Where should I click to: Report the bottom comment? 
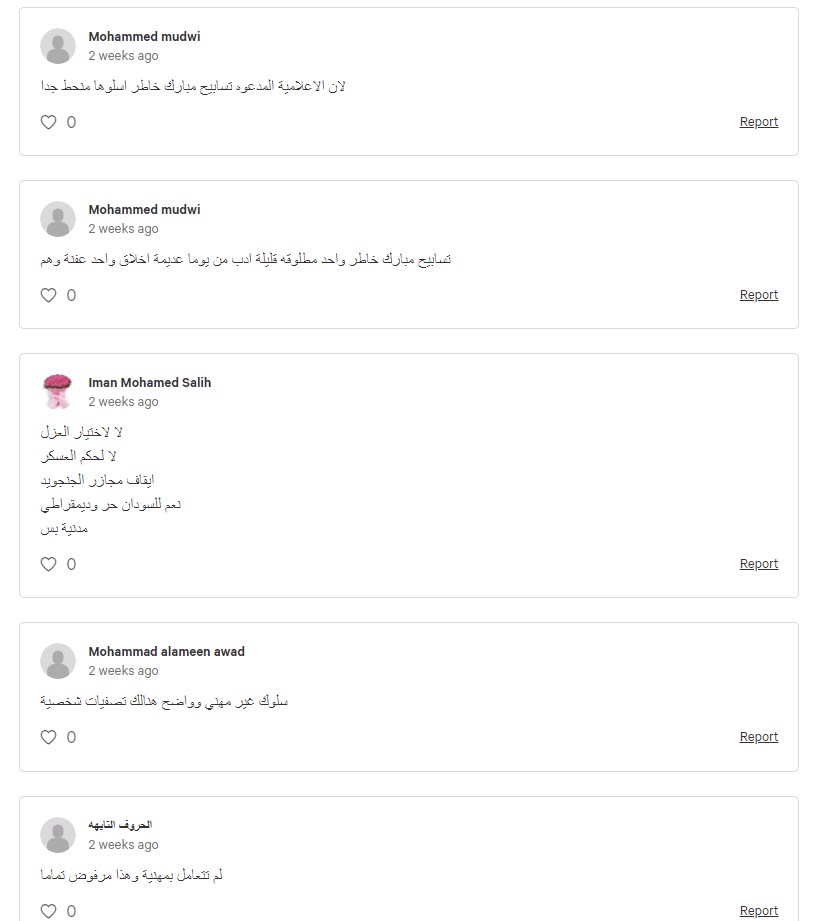click(758, 910)
